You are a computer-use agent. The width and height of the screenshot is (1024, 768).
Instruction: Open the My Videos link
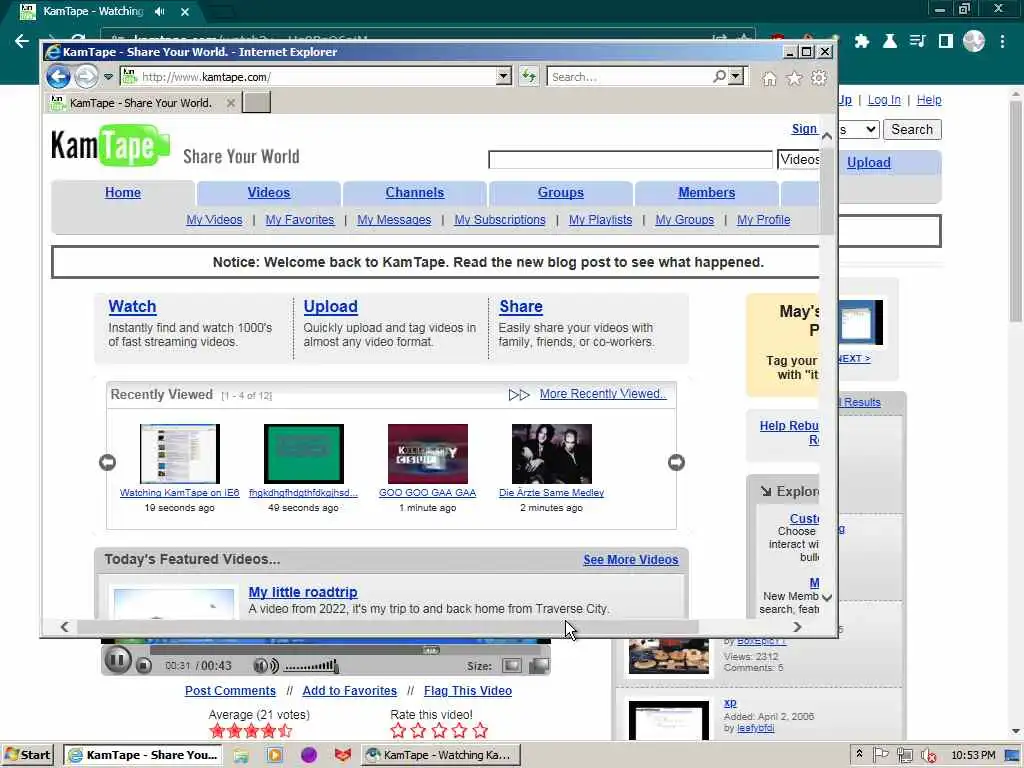point(214,220)
